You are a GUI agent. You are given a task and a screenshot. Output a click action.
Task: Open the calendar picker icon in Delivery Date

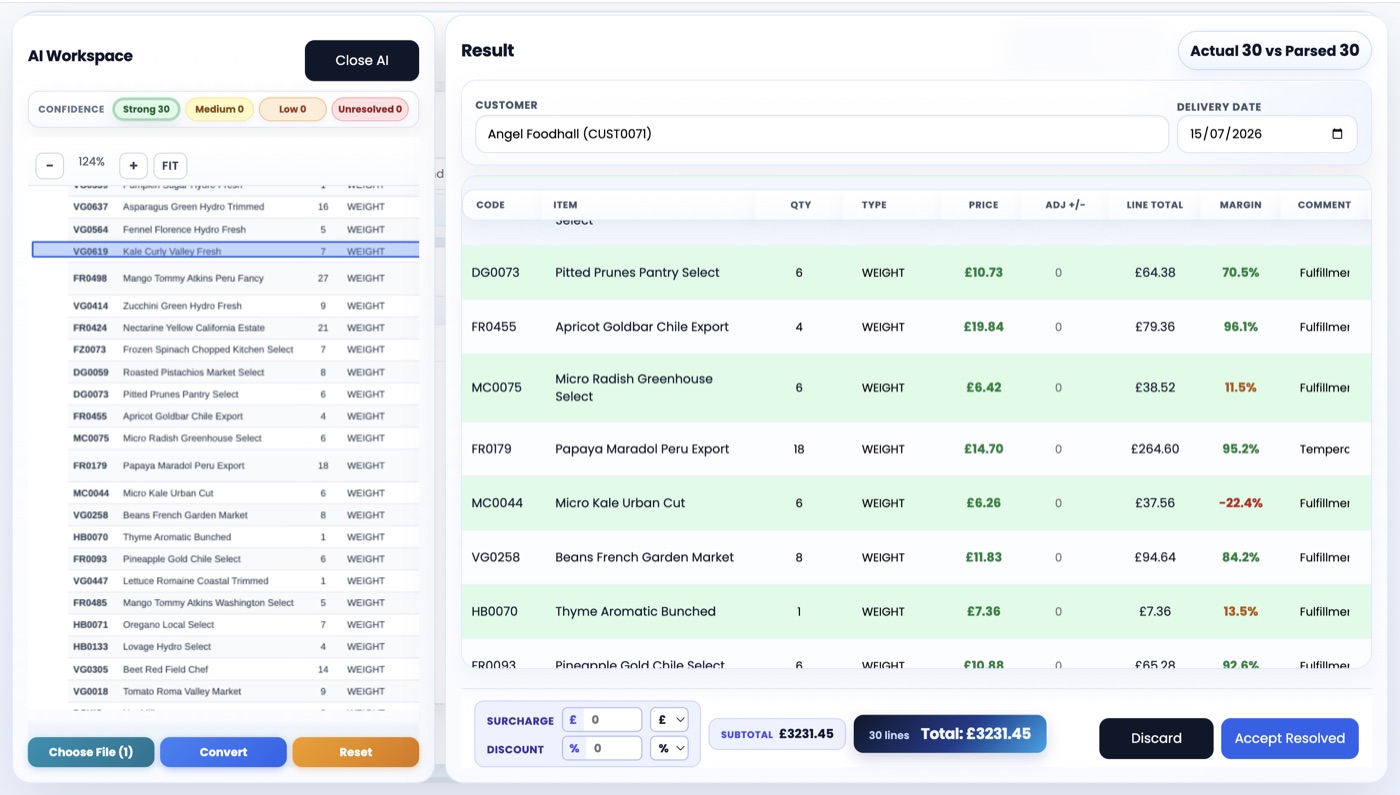1337,134
